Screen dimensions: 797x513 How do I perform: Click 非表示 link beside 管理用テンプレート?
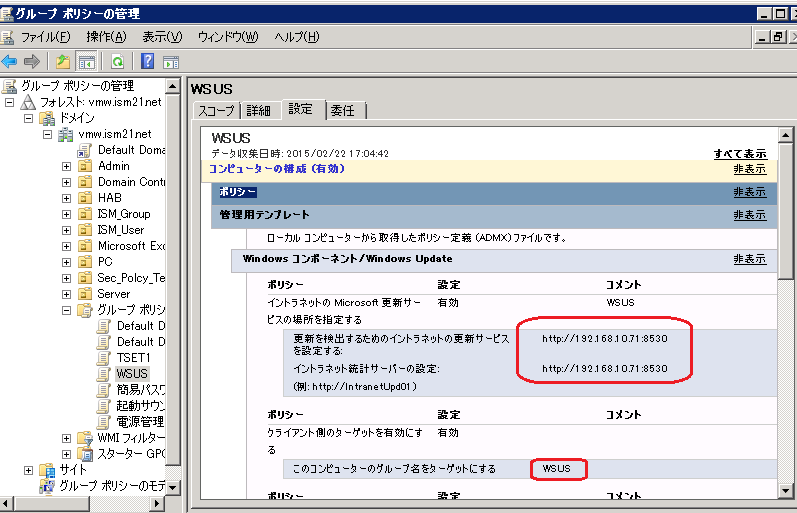[749, 215]
